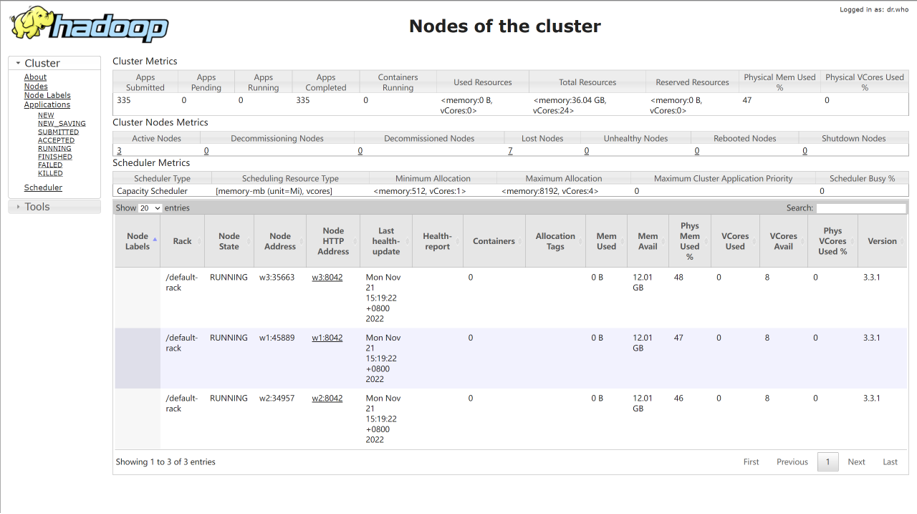Screen dimensions: 917x514
Task: Show SUBMITTED applications
Action: [58, 132]
